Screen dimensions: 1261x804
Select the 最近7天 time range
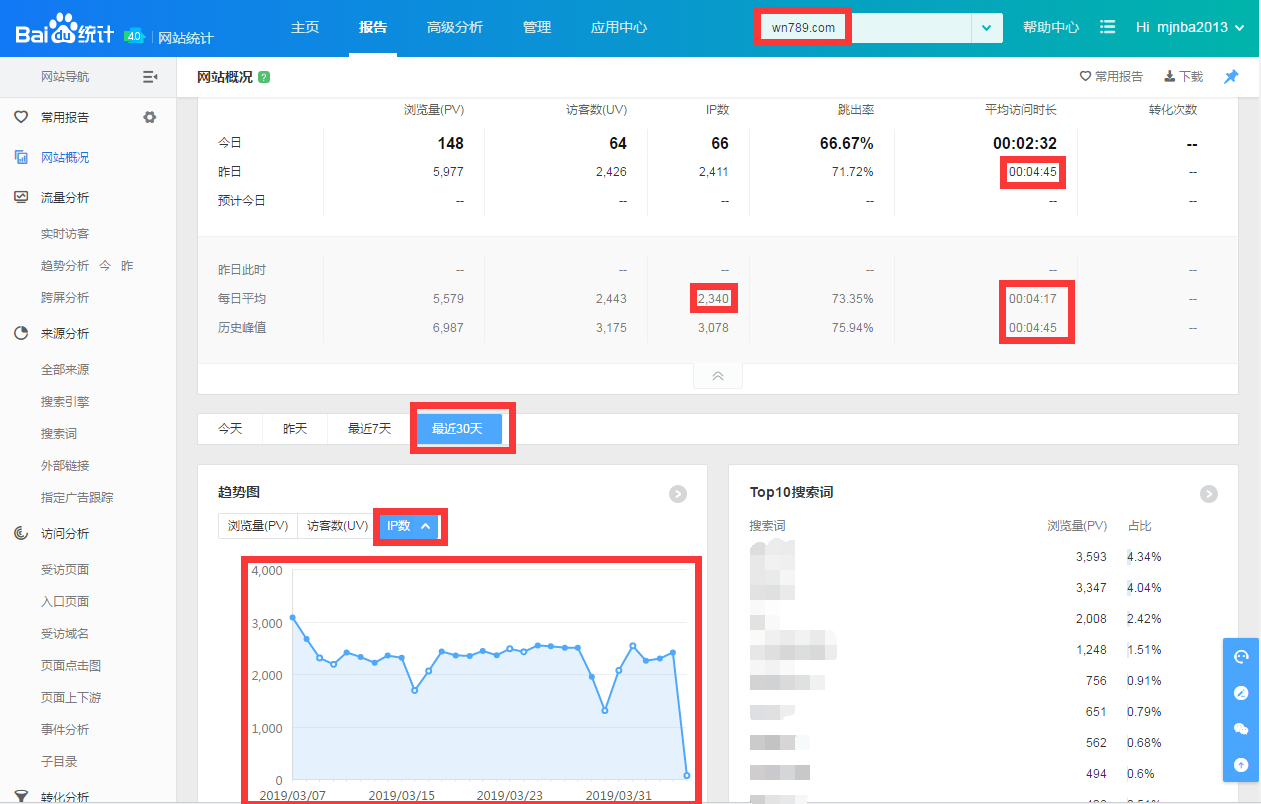pos(369,428)
